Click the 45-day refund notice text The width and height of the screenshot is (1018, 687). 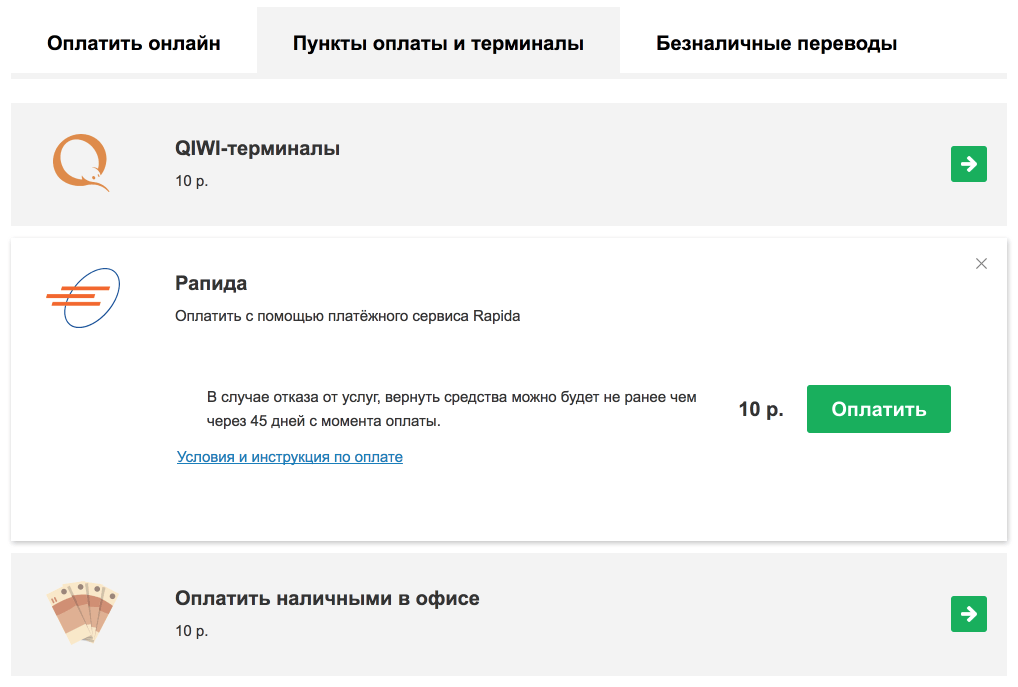pos(451,409)
